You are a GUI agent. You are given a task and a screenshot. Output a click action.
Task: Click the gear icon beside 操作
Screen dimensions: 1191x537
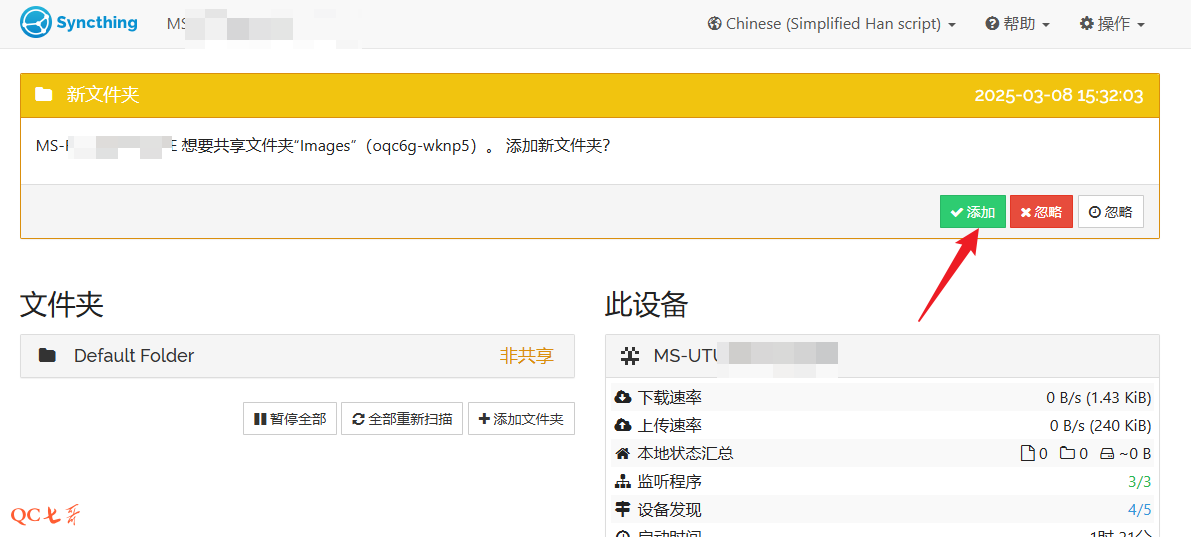1086,24
